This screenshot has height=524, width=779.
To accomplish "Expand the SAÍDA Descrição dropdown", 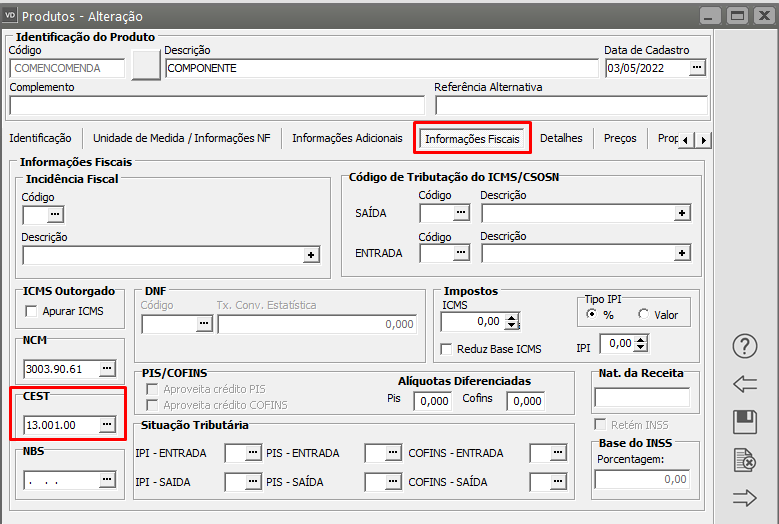I will tap(682, 213).
